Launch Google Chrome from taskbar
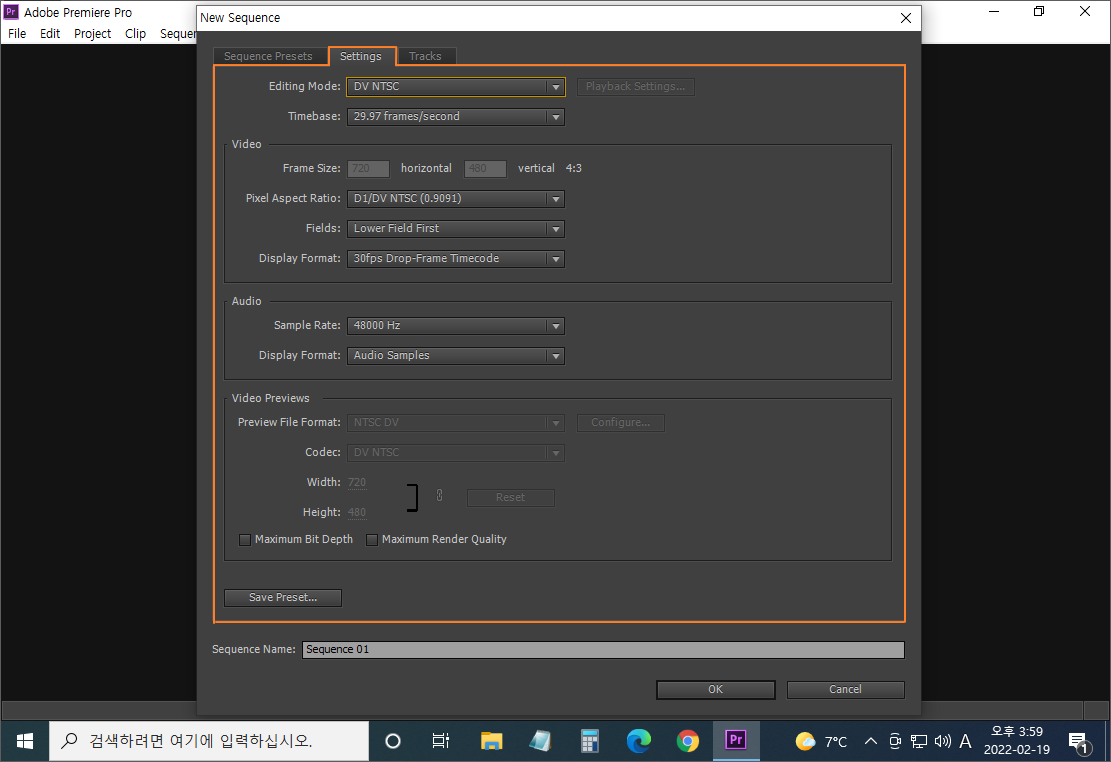1111x762 pixels. point(687,741)
